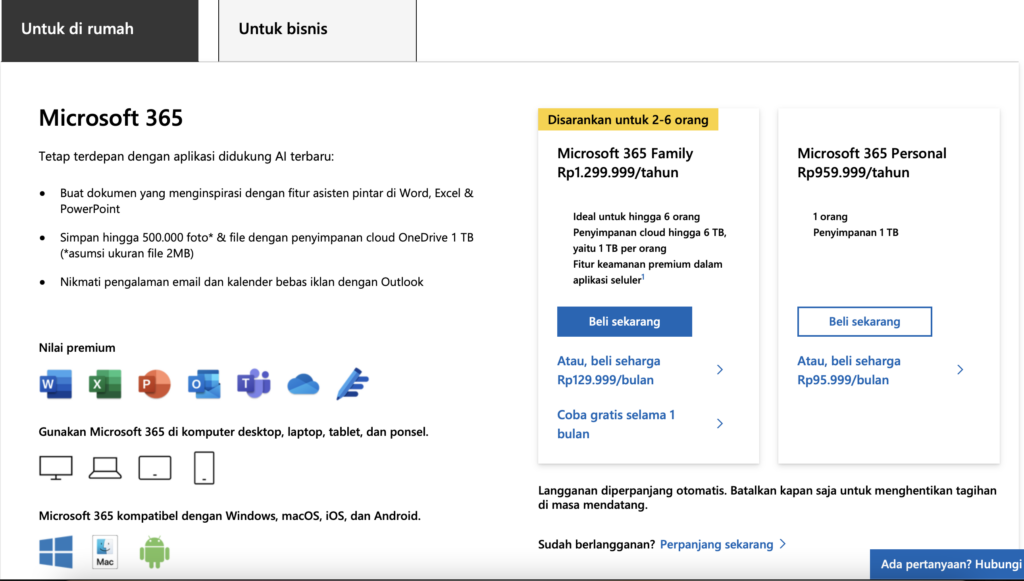This screenshot has height=581, width=1024.
Task: Click the Microsoft Teams icon
Action: pos(254,383)
